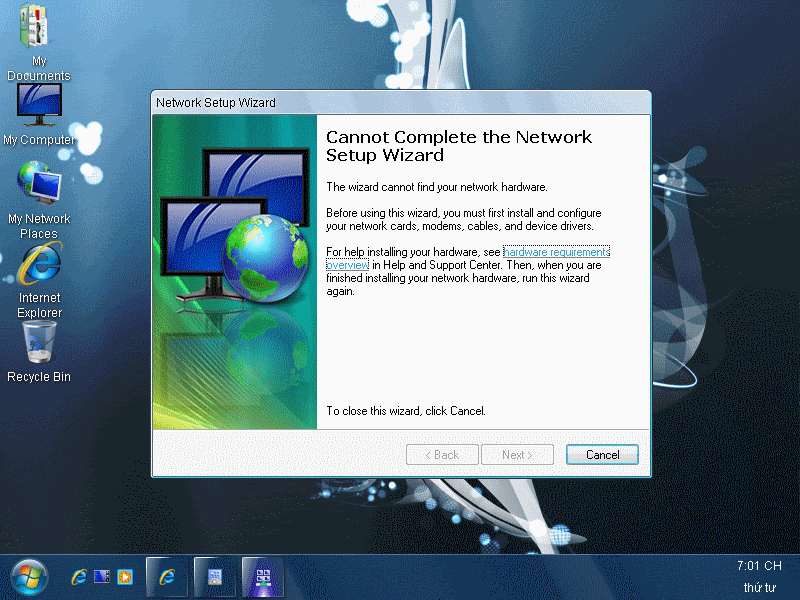Click the Cancel button in the wizard
The image size is (800, 600).
coord(602,455)
